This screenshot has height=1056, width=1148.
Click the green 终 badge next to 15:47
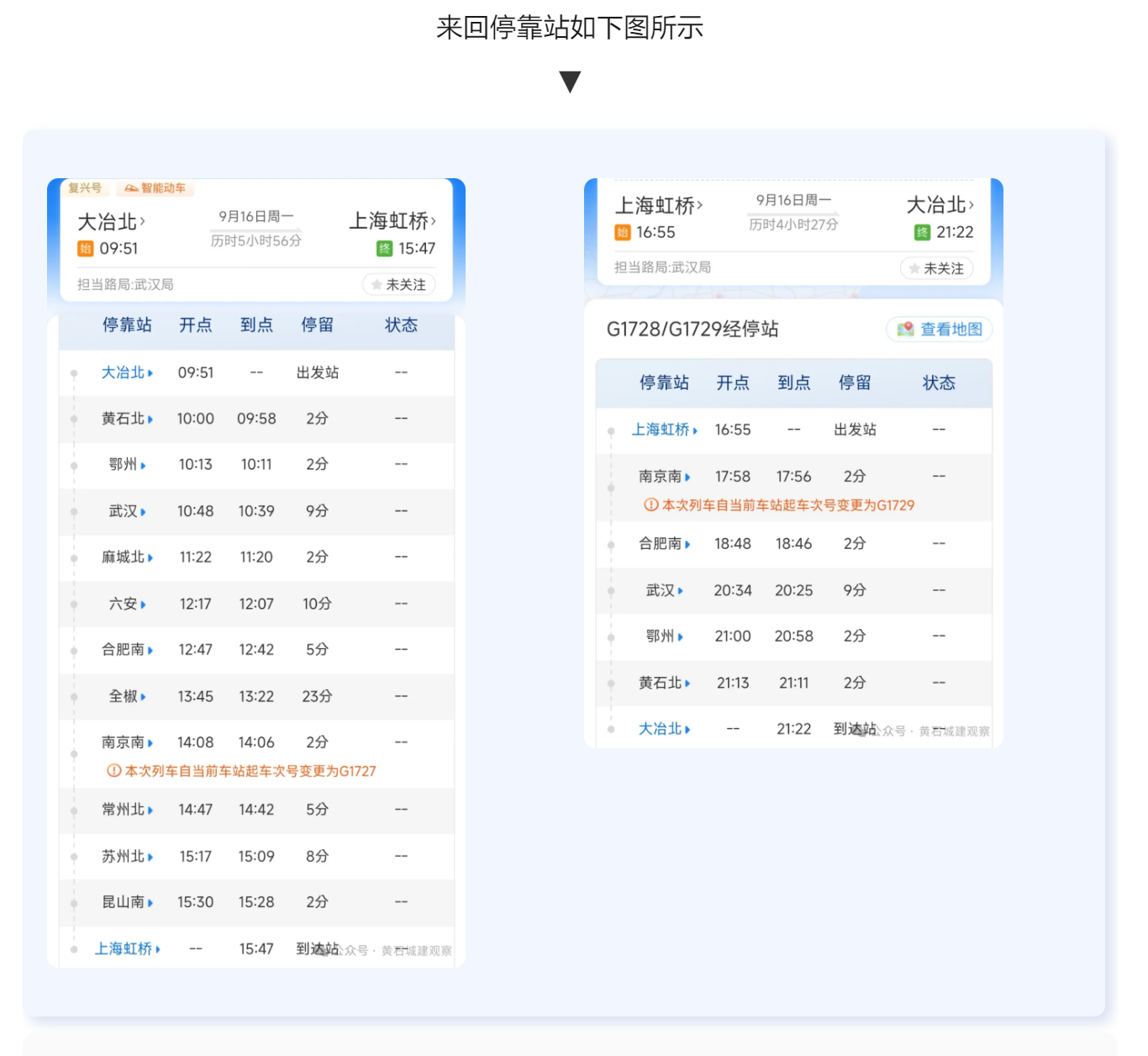coord(384,248)
